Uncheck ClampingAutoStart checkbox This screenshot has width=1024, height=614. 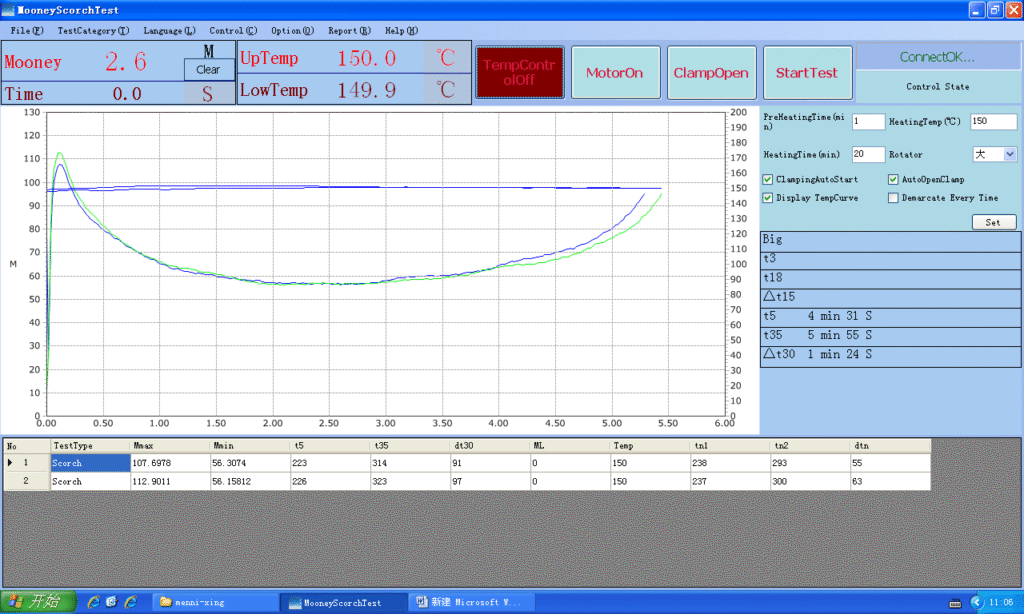(x=767, y=180)
